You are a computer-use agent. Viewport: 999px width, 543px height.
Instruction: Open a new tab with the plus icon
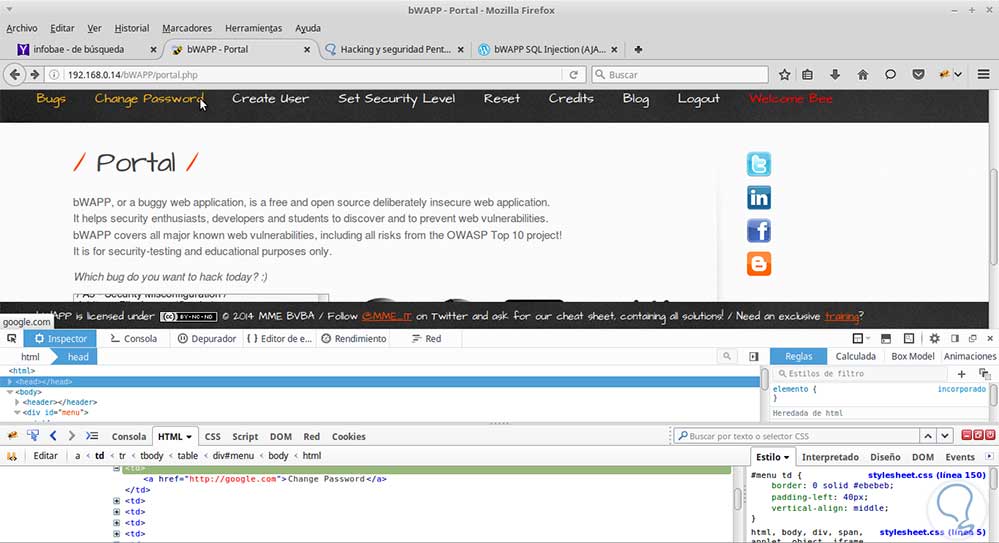tap(638, 49)
